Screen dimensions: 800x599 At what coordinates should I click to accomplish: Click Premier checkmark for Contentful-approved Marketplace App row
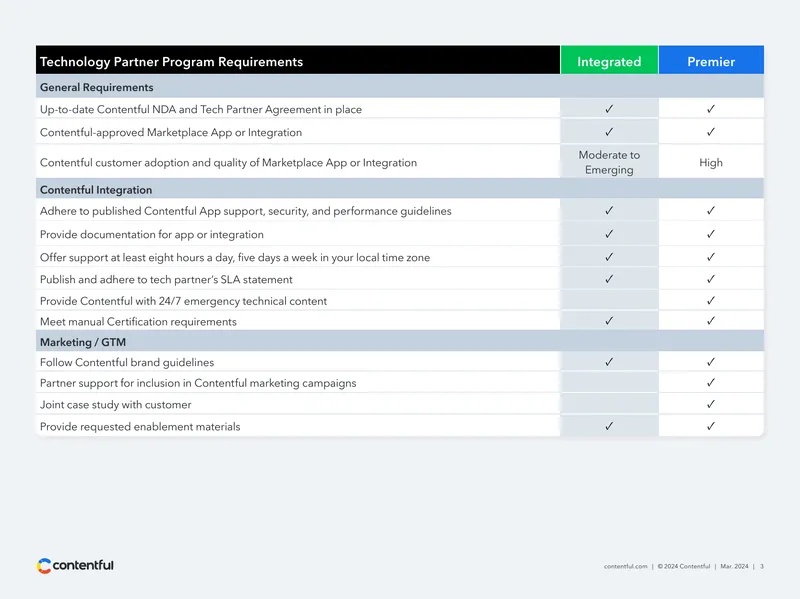tap(711, 132)
